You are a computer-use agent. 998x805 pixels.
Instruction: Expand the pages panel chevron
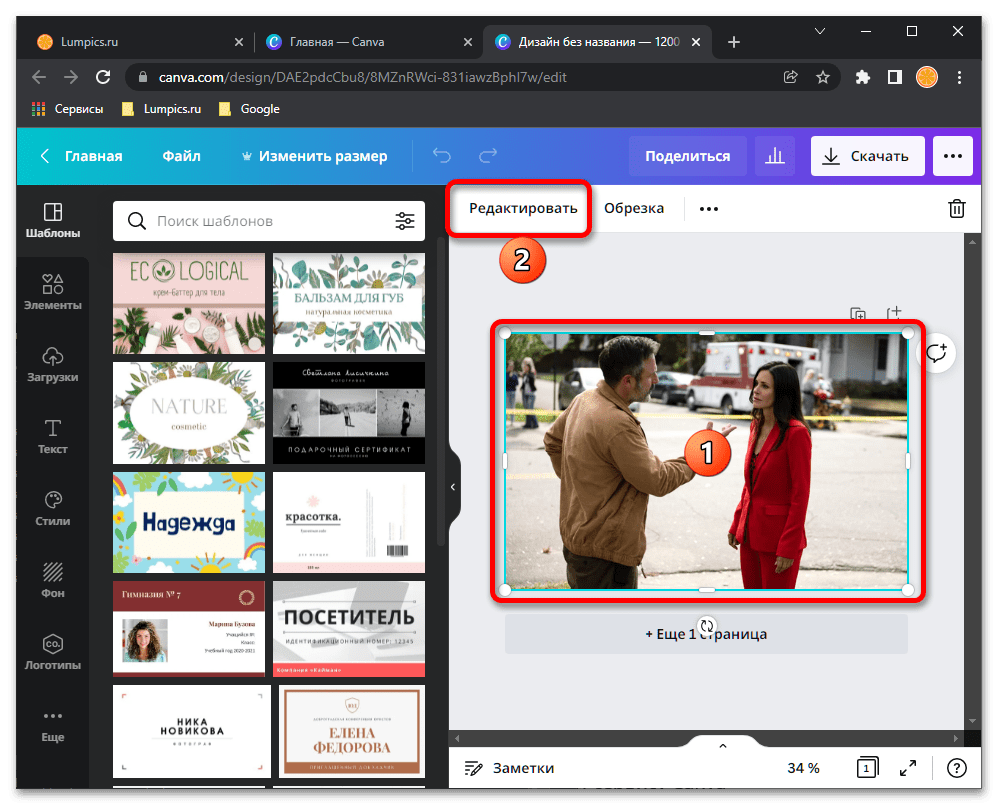723,746
